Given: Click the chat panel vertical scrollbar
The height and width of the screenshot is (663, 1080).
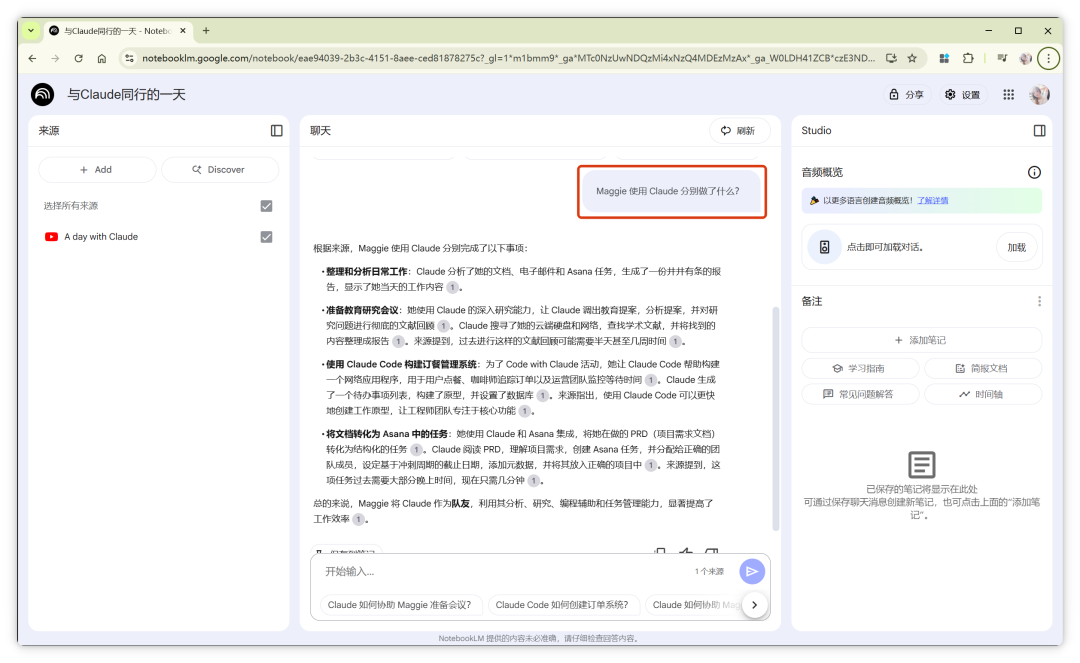Looking at the screenshot, I should pyautogui.click(x=776, y=418).
